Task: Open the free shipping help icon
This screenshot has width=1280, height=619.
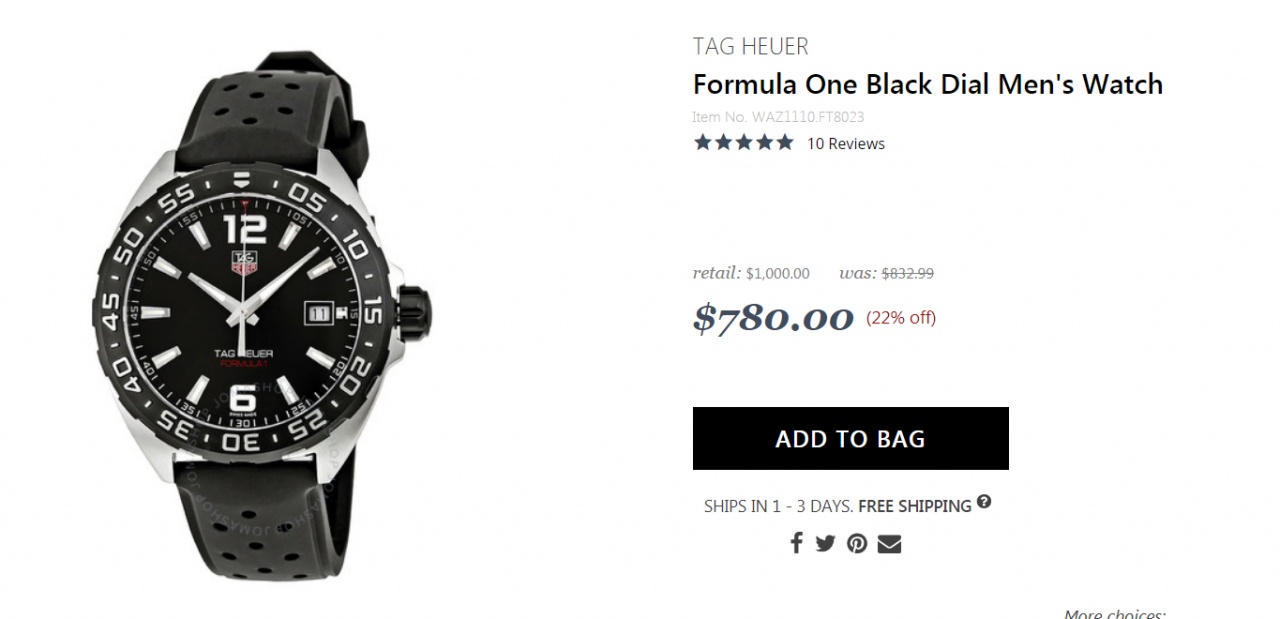Action: (984, 502)
